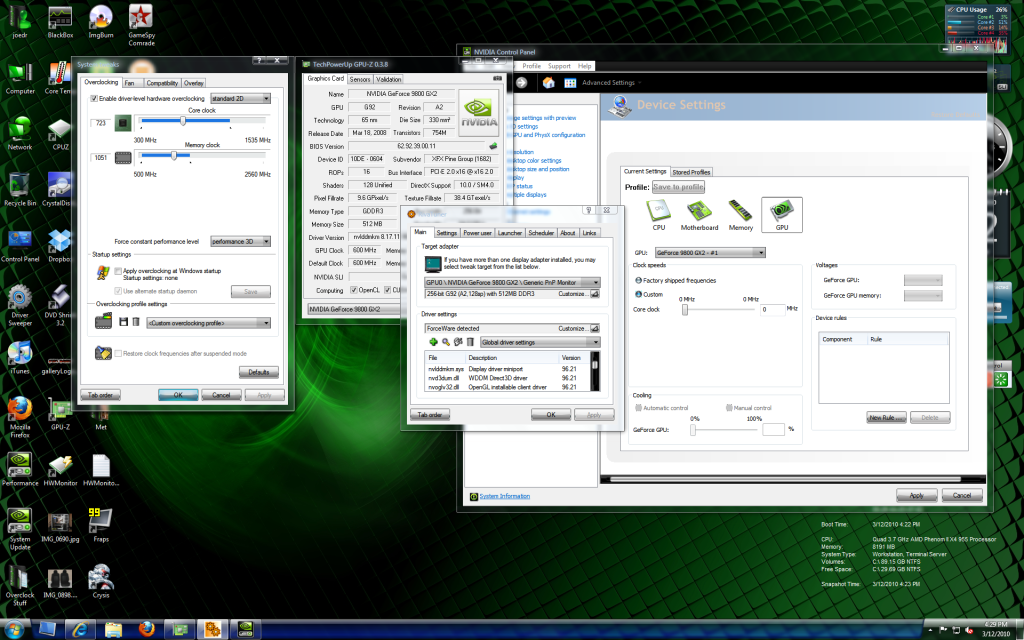Click the camera screenshot icon in GPU-Z

coord(498,78)
